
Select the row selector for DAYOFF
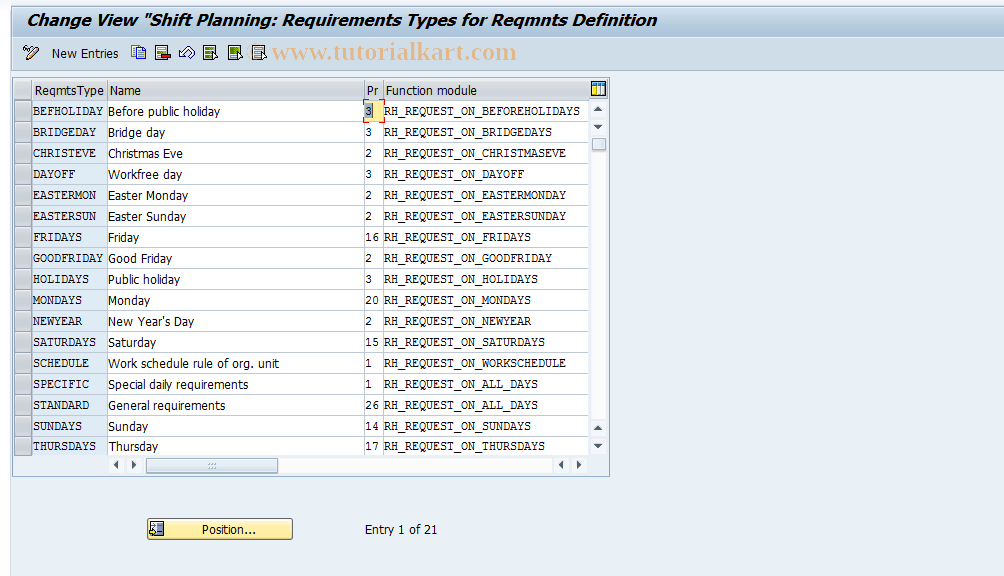[x=23, y=174]
